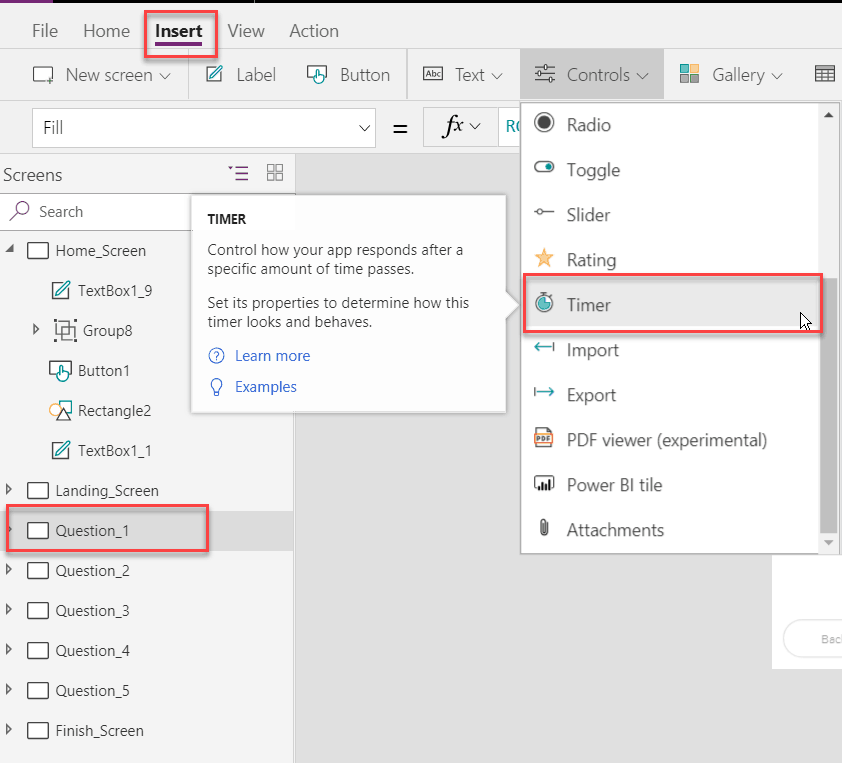Switch screens panel to tree list view
Viewport: 842px width, 763px height.
pyautogui.click(x=238, y=173)
